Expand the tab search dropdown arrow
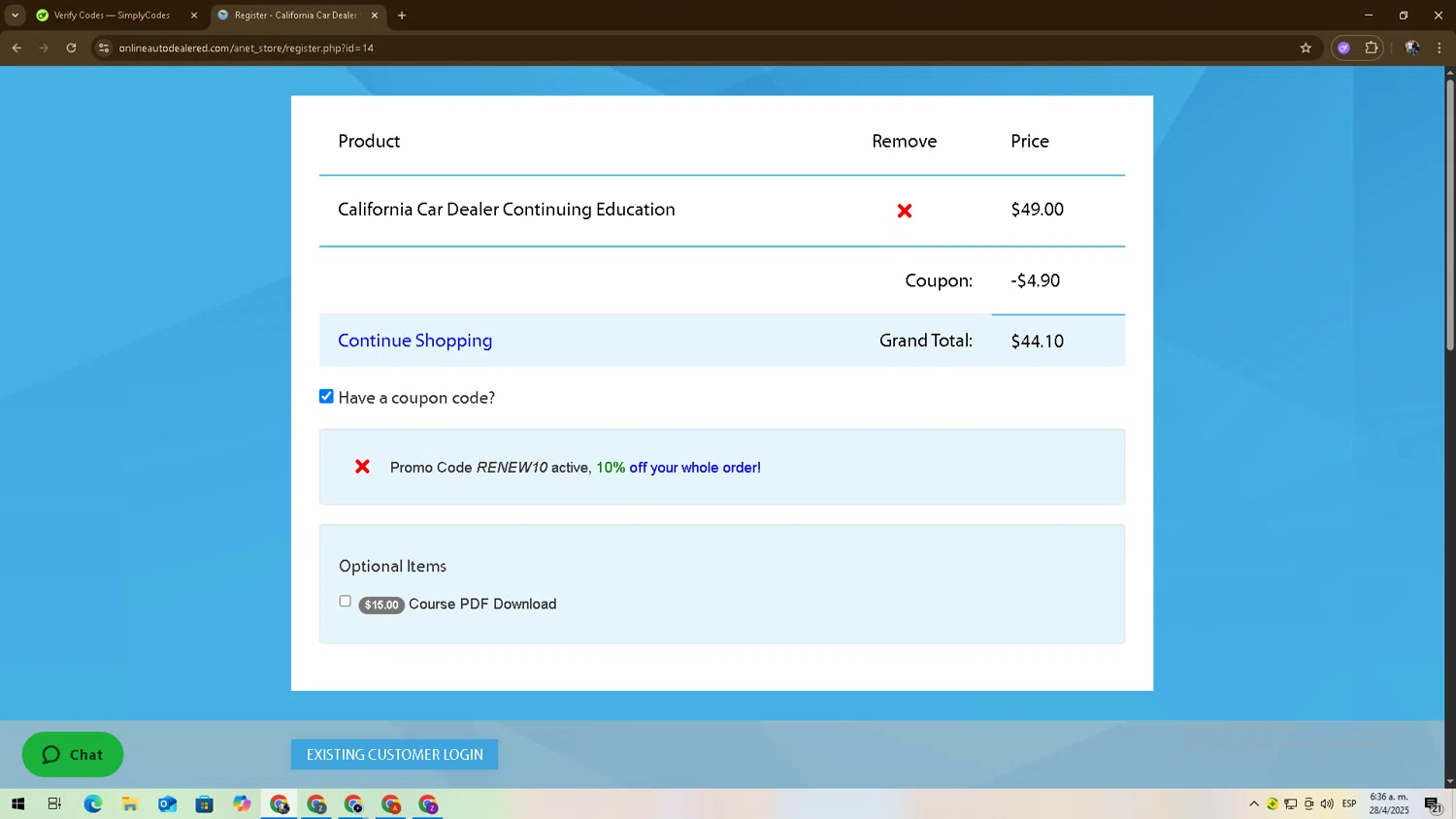The image size is (1456, 819). pyautogui.click(x=15, y=16)
